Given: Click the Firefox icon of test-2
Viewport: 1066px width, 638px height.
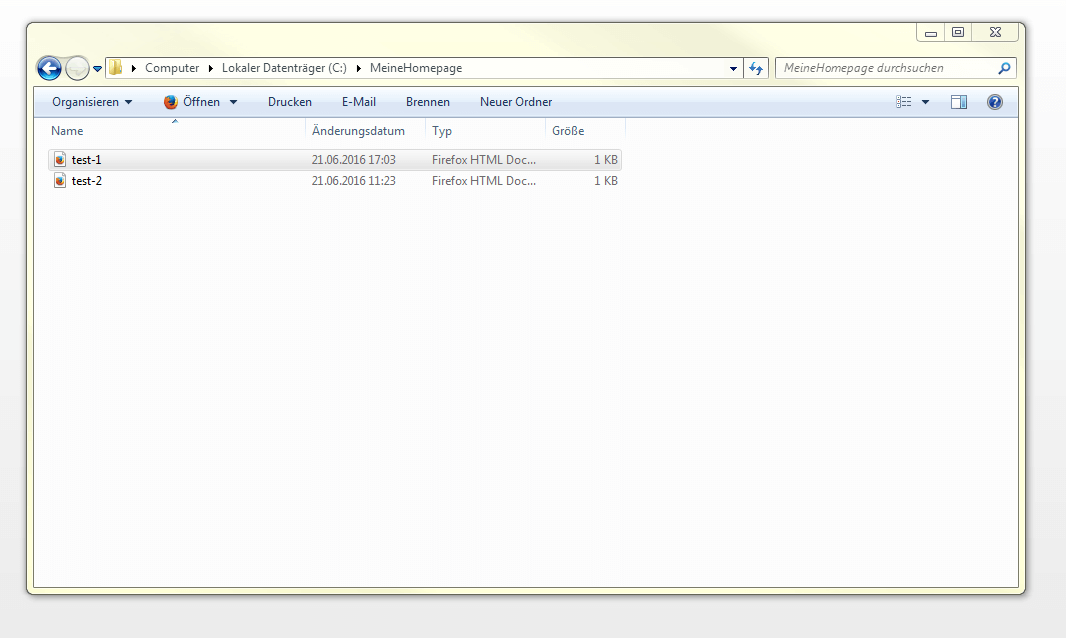Looking at the screenshot, I should 60,181.
